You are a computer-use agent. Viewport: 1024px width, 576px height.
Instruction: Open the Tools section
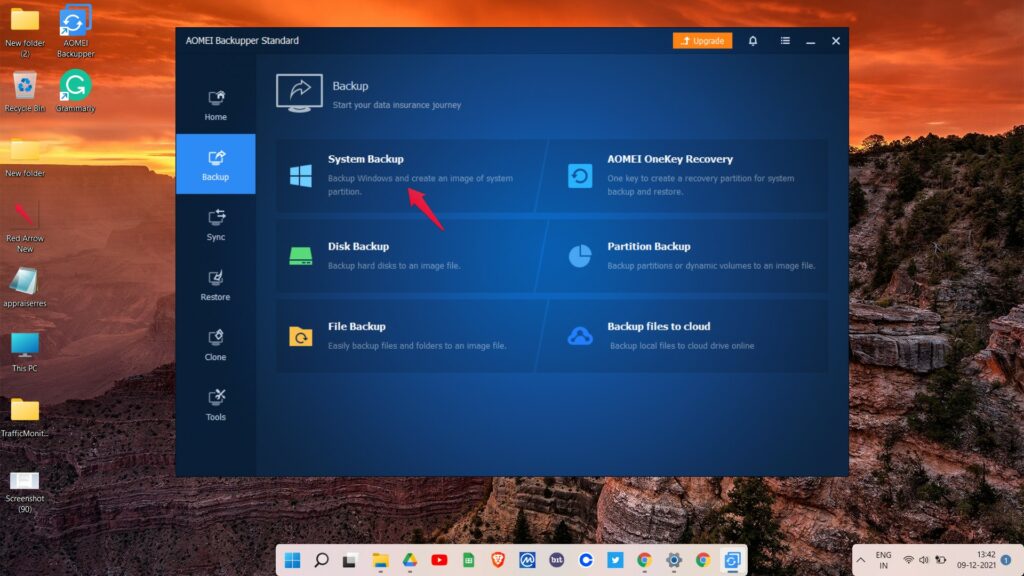[215, 406]
